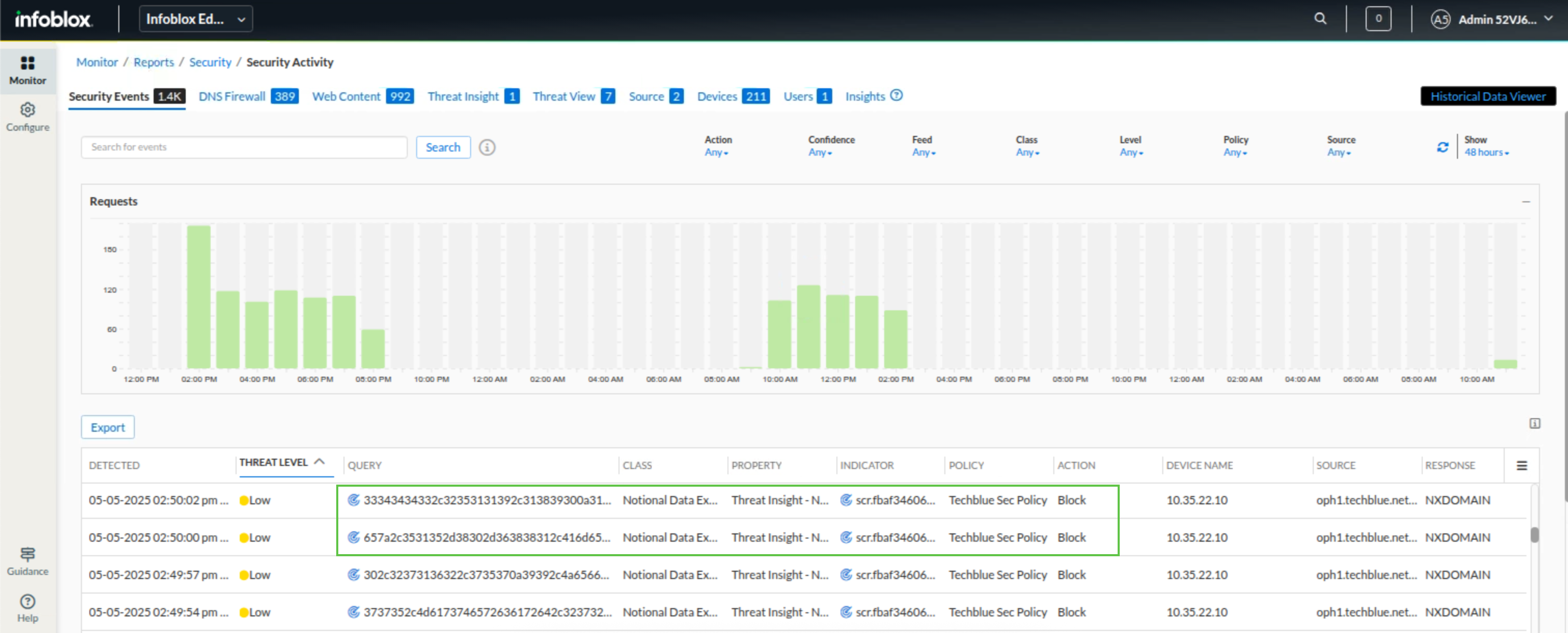Click the Search for events field

click(243, 147)
